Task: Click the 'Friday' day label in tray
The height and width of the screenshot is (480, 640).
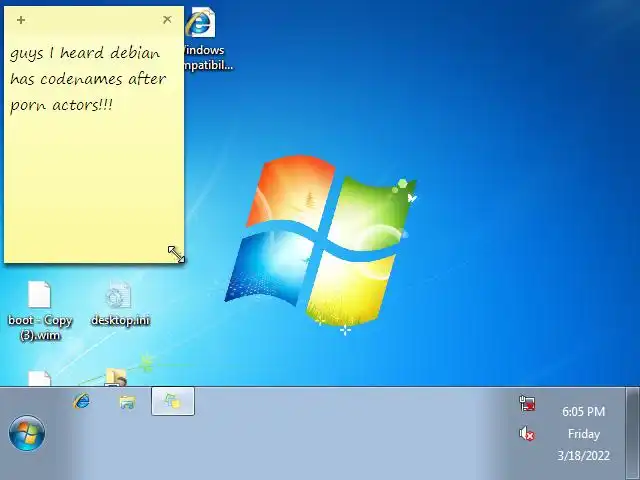Action: pos(584,433)
